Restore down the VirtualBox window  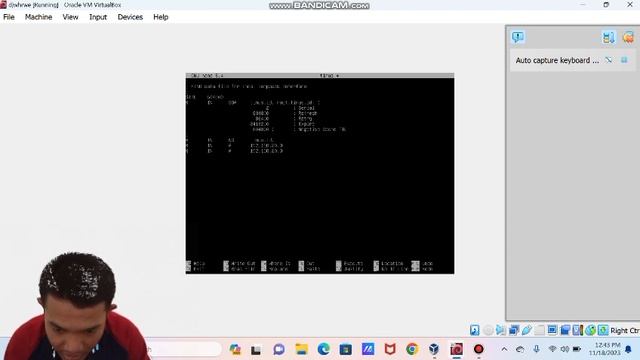pos(606,4)
